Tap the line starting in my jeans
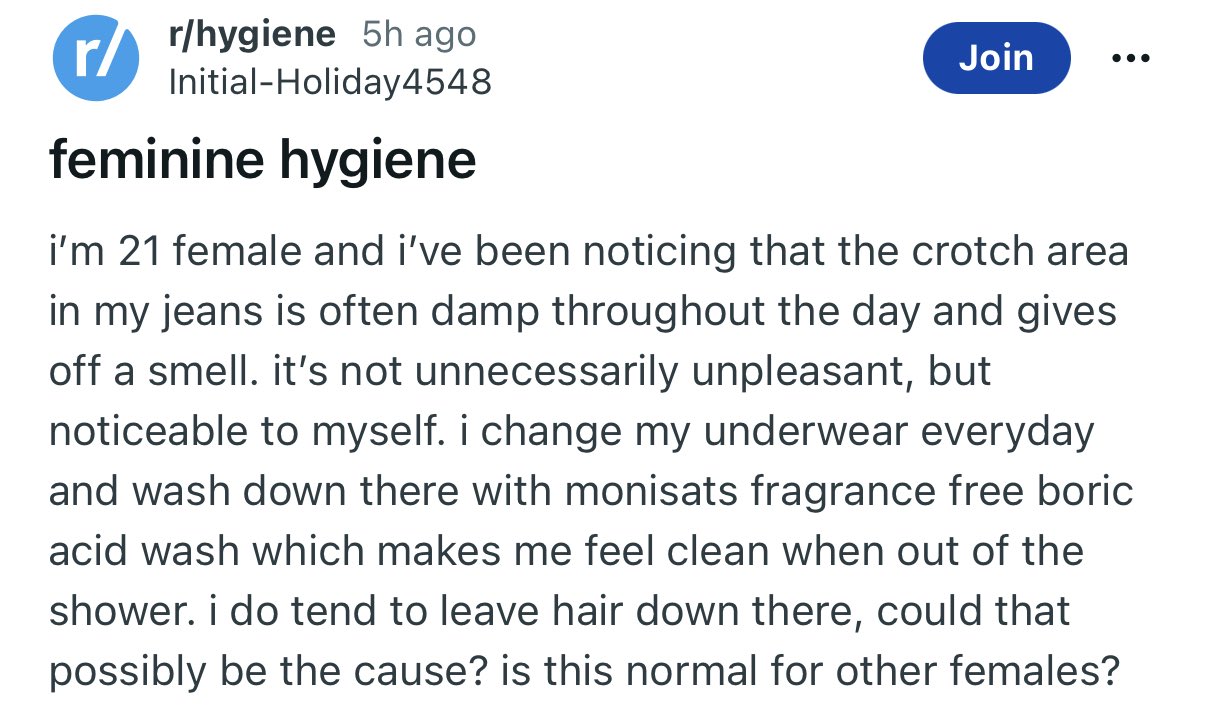The height and width of the screenshot is (721, 1206). [x=583, y=311]
